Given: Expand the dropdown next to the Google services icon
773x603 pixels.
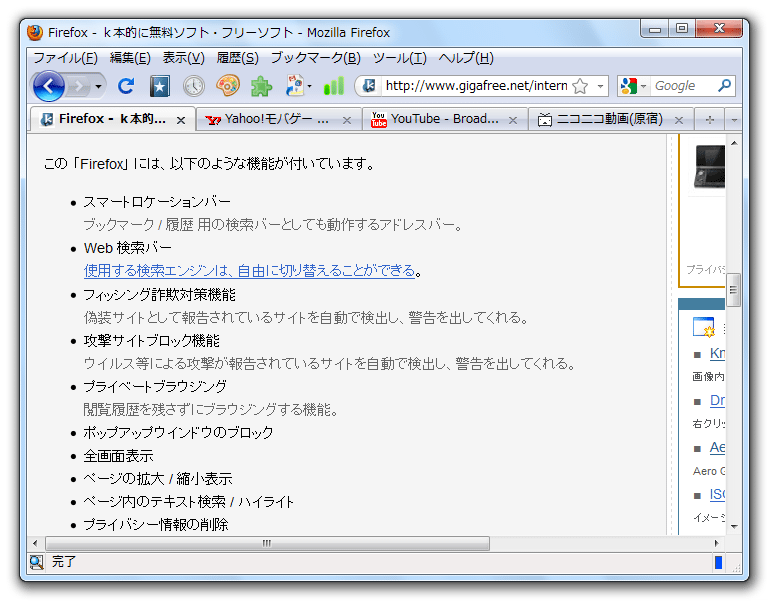Looking at the screenshot, I should coord(310,86).
